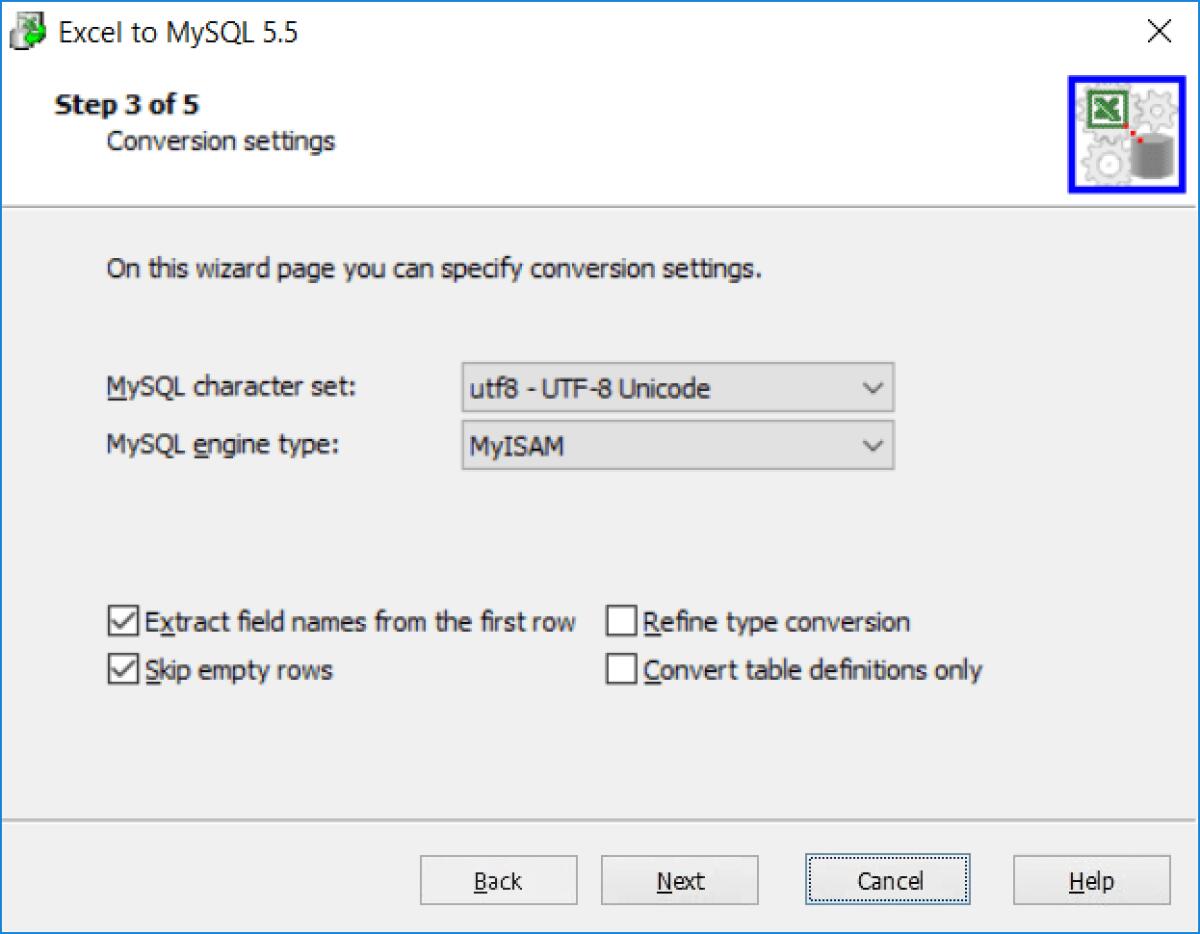
Task: Click the Excel-to-database wizard logo graphic
Action: (x=1126, y=134)
